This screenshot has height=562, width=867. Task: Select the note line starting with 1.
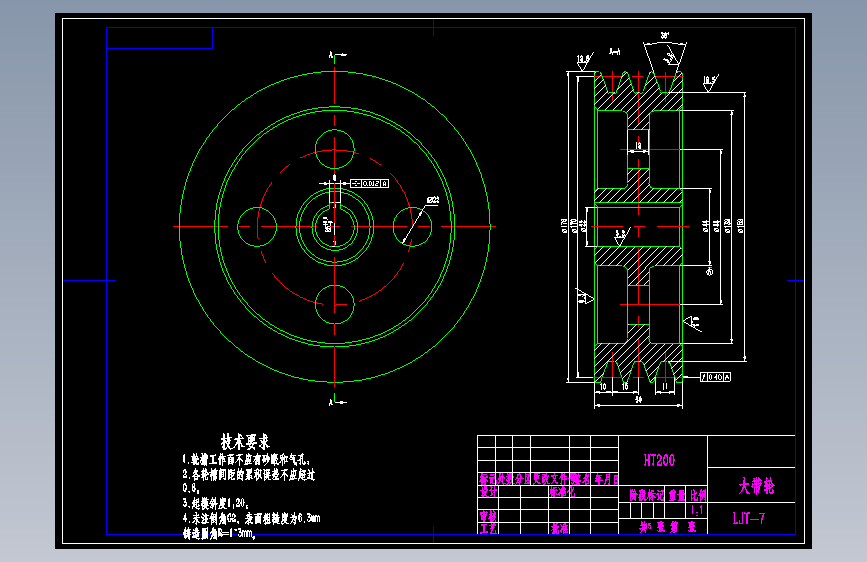(247, 460)
